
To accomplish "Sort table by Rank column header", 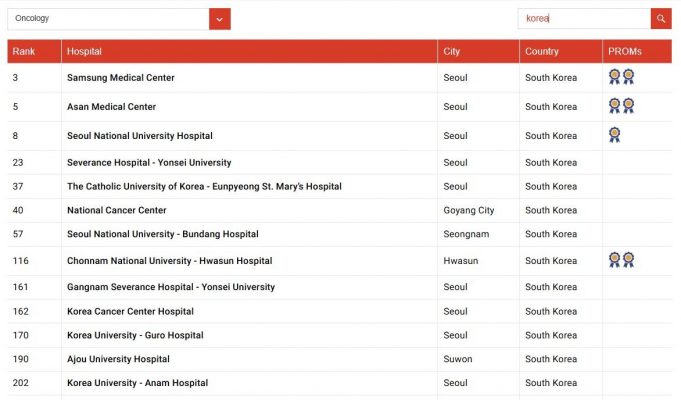I will pos(24,51).
